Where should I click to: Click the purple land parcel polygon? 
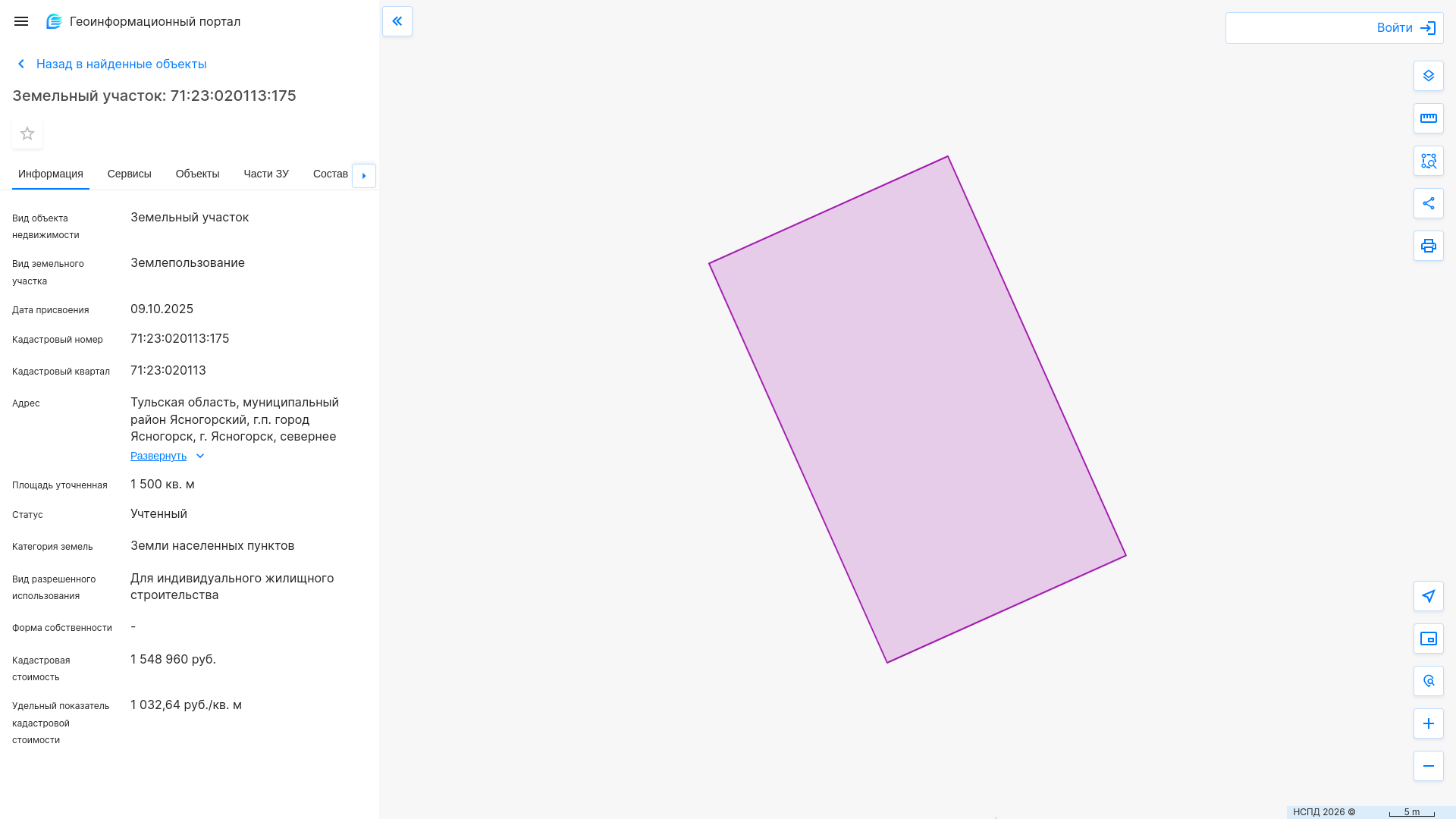[x=918, y=409]
